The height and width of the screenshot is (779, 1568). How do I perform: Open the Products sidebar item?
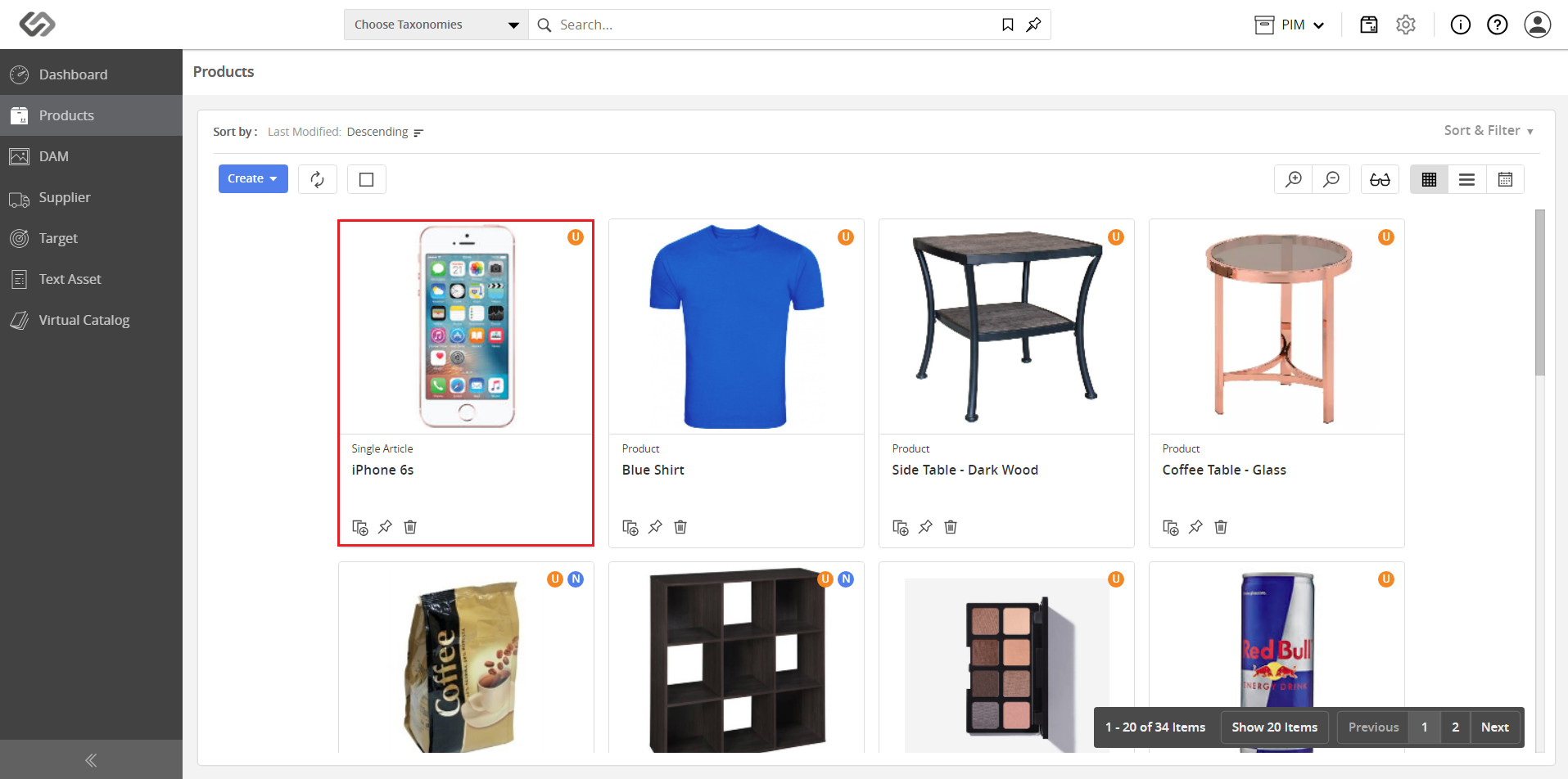pyautogui.click(x=91, y=115)
